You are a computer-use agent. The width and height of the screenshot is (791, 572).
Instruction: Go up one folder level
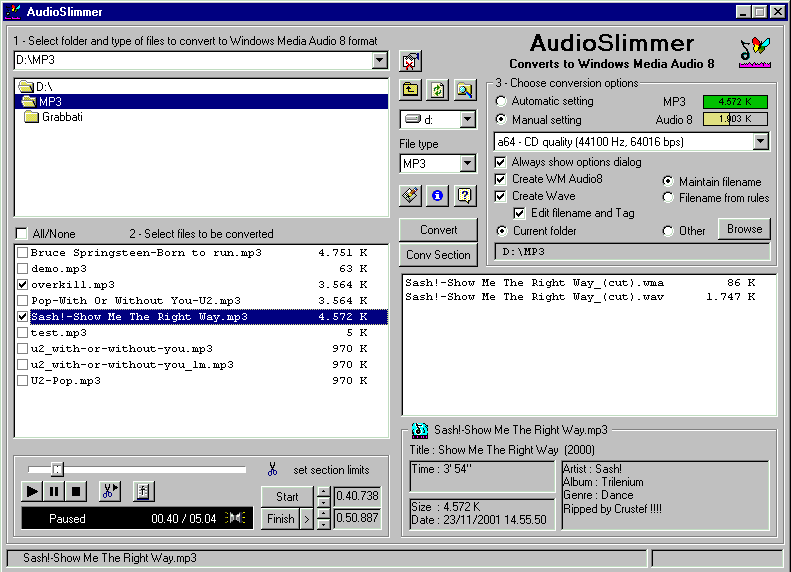pos(411,90)
